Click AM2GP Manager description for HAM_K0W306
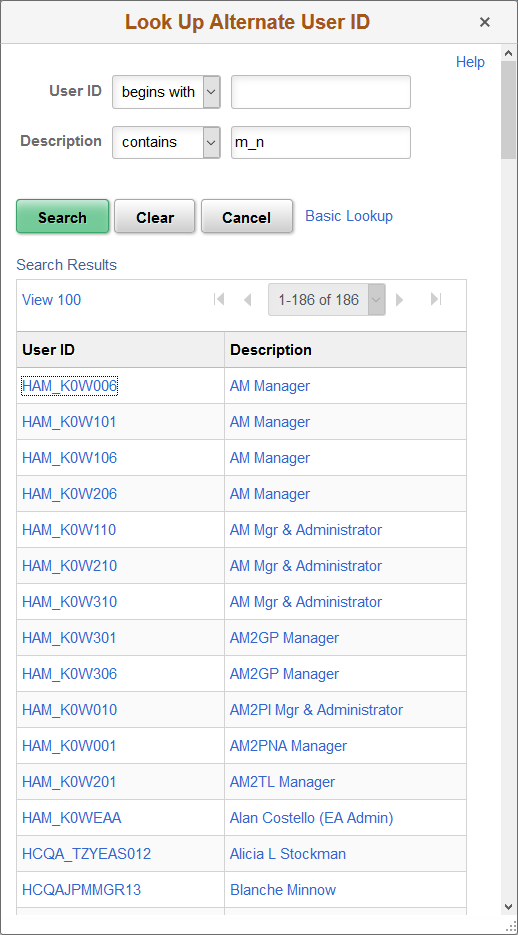The image size is (518, 935). (284, 673)
